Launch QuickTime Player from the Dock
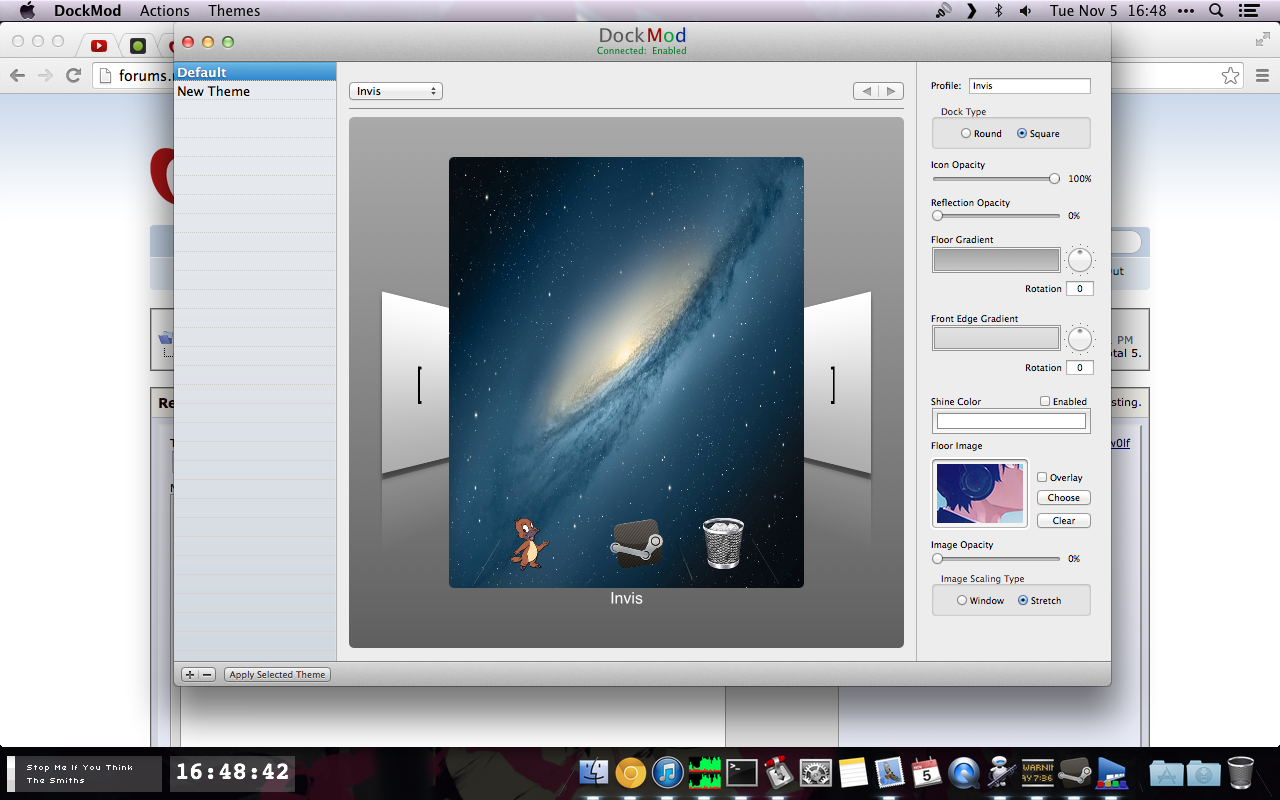 click(963, 773)
